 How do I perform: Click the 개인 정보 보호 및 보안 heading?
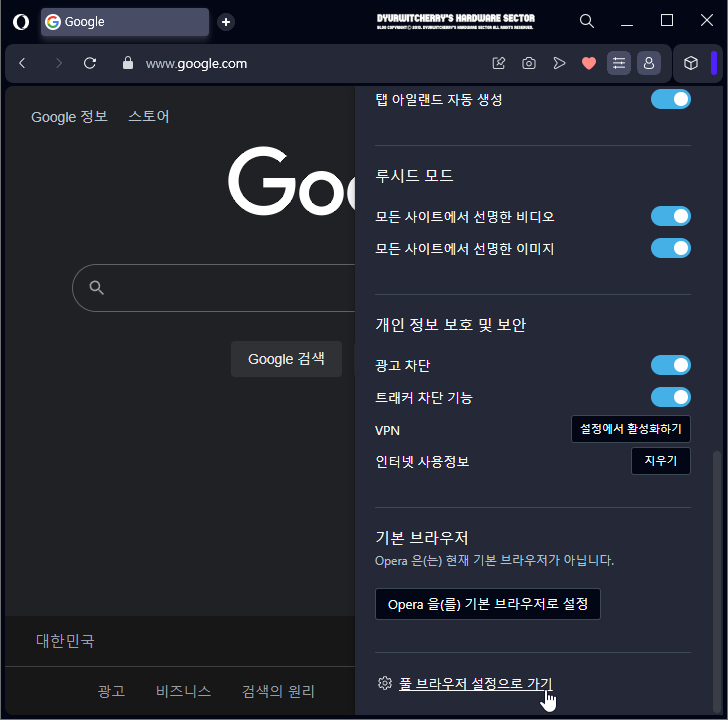[x=450, y=324]
